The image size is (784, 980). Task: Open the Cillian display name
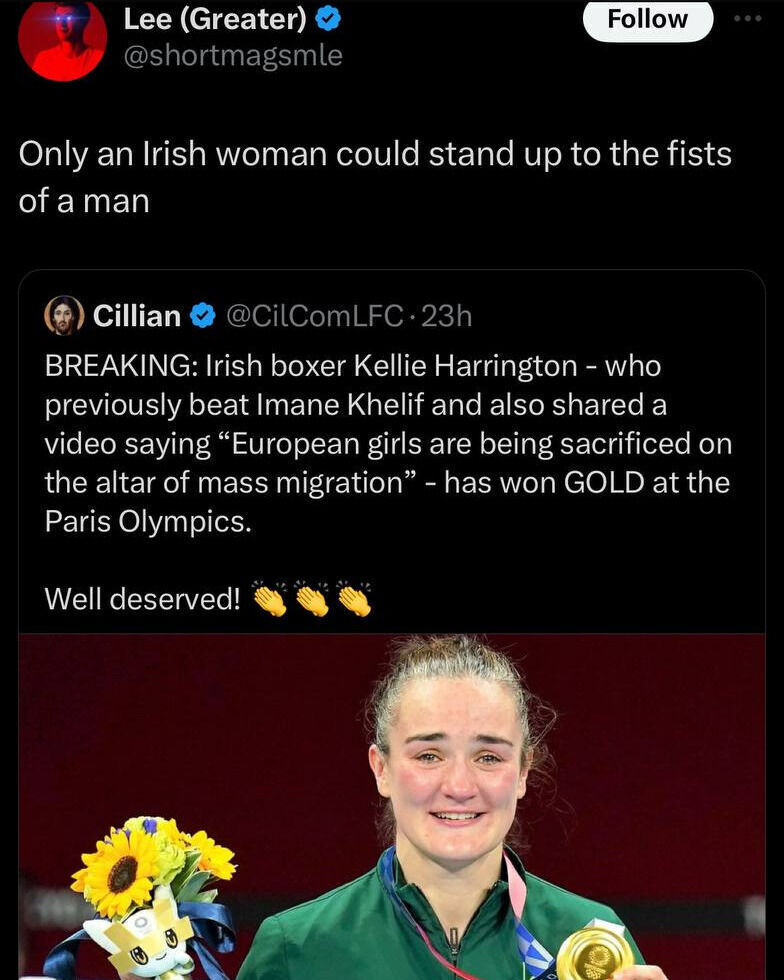pos(136,316)
